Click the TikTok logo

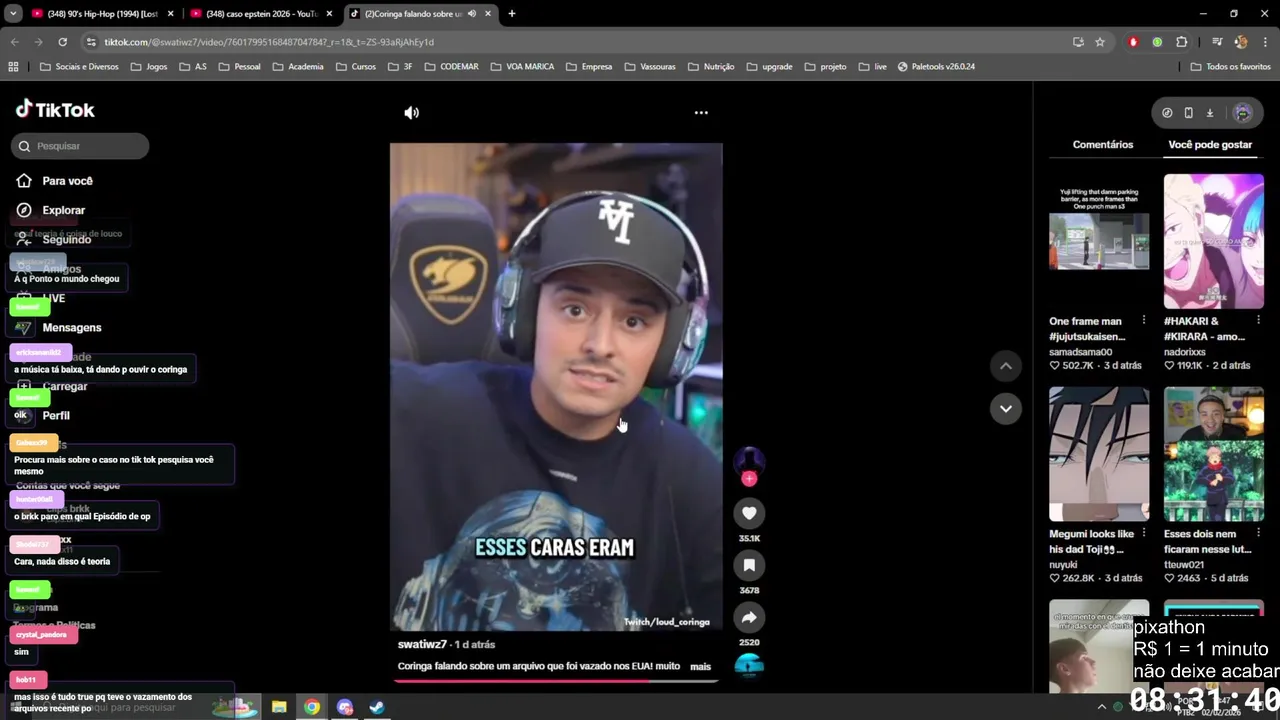pyautogui.click(x=55, y=110)
